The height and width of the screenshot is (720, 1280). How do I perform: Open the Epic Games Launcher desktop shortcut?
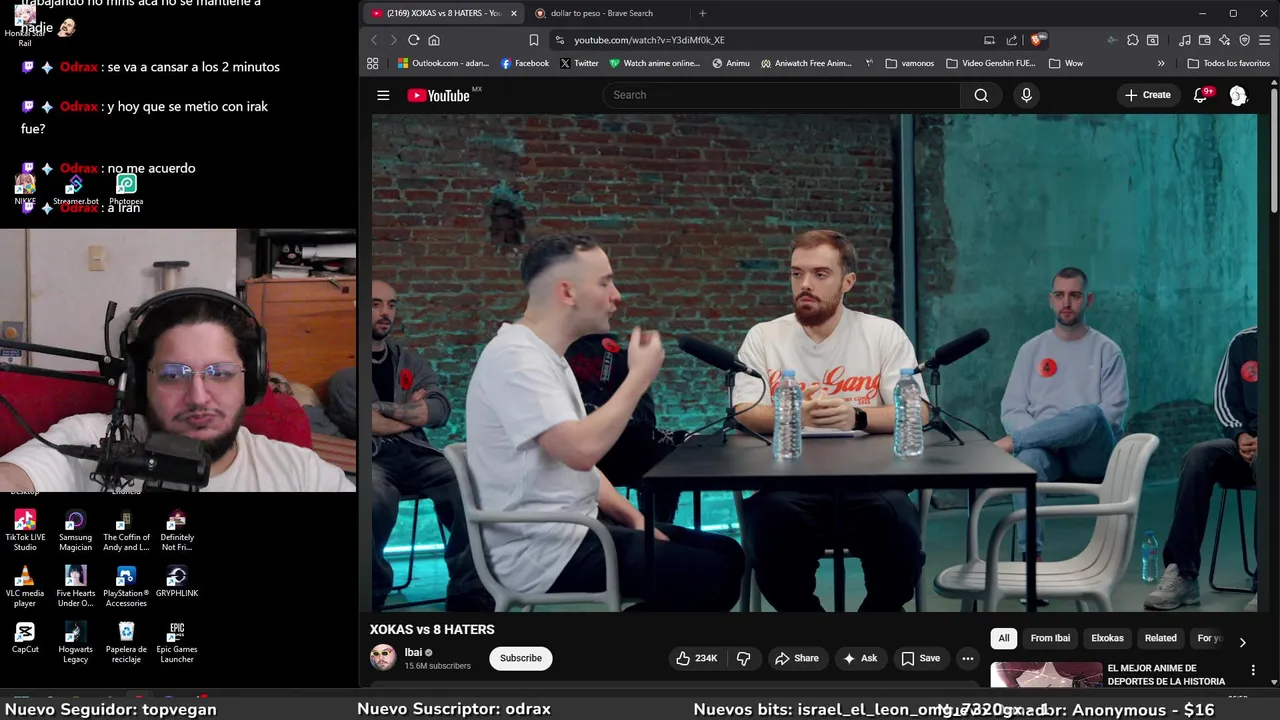177,642
